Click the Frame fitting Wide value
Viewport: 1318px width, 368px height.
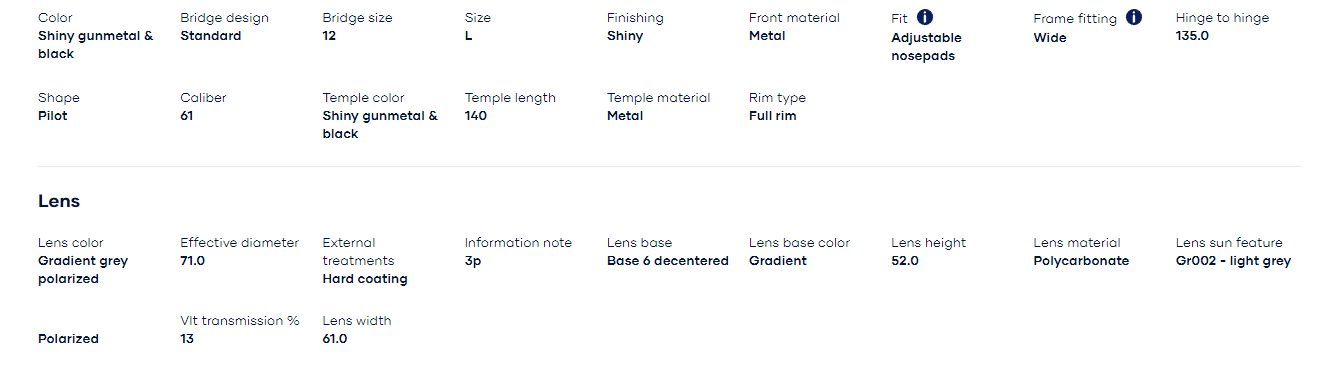pos(1050,38)
